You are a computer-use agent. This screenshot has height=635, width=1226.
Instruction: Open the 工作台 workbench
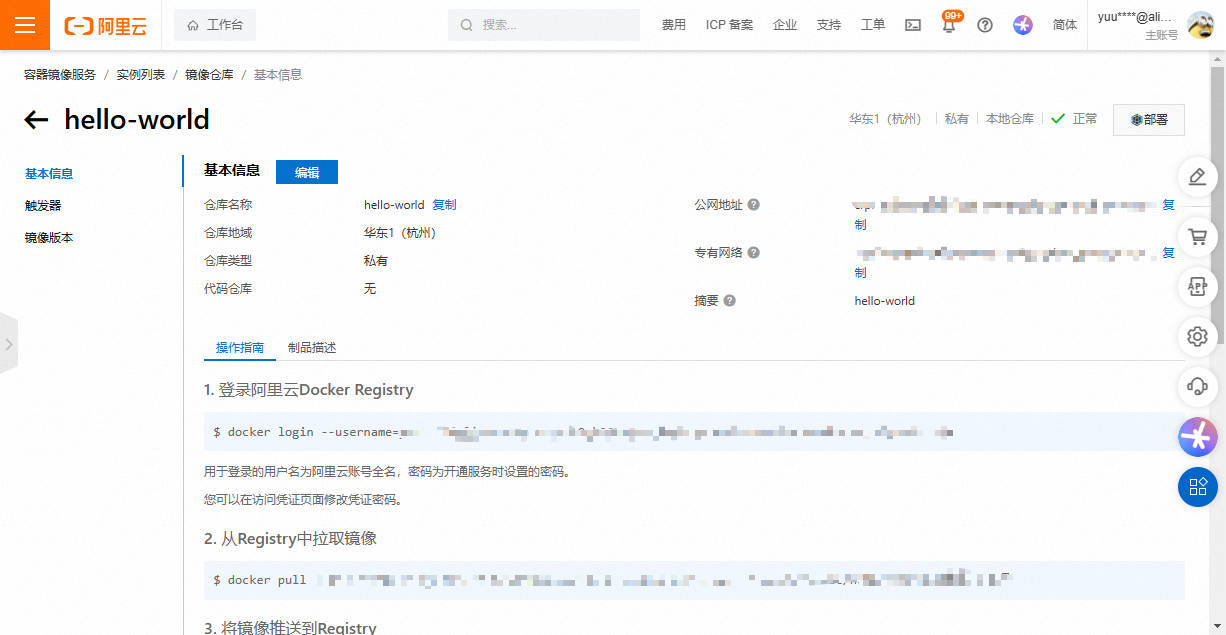coord(215,25)
